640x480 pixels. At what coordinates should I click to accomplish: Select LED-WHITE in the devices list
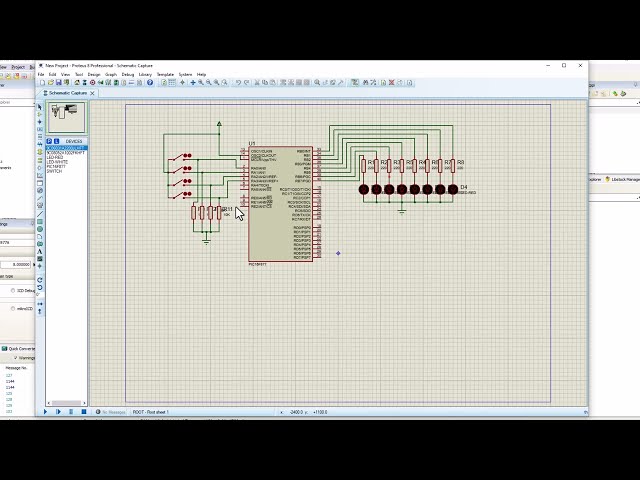click(x=57, y=162)
